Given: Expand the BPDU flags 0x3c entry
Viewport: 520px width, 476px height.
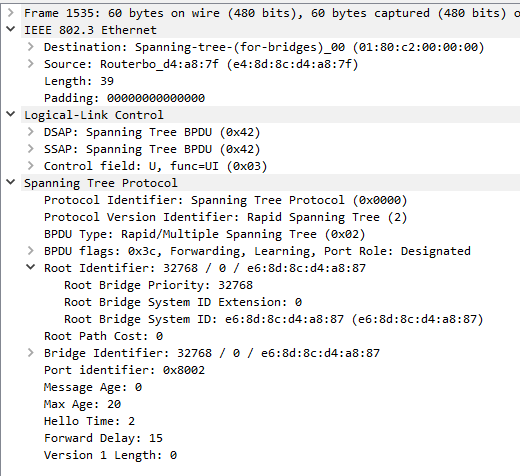Looking at the screenshot, I should 31,251.
